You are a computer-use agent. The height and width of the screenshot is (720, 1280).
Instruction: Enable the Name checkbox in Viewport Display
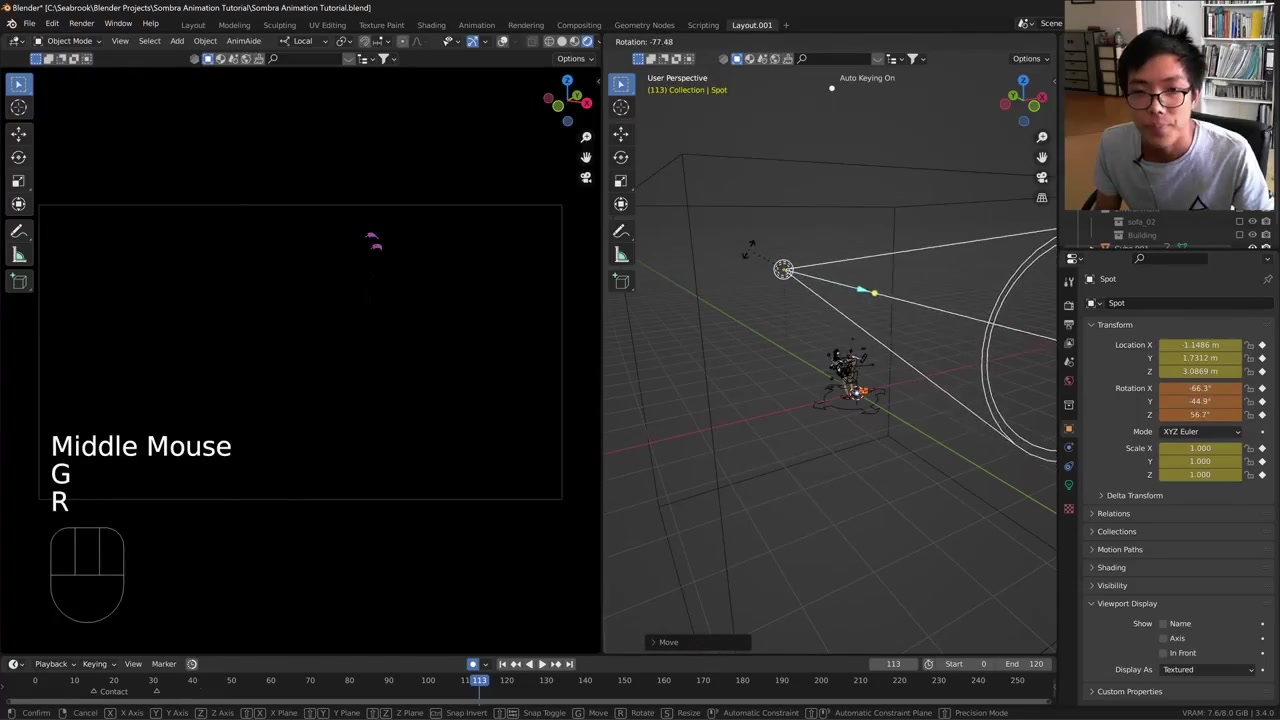pyautogui.click(x=1163, y=624)
